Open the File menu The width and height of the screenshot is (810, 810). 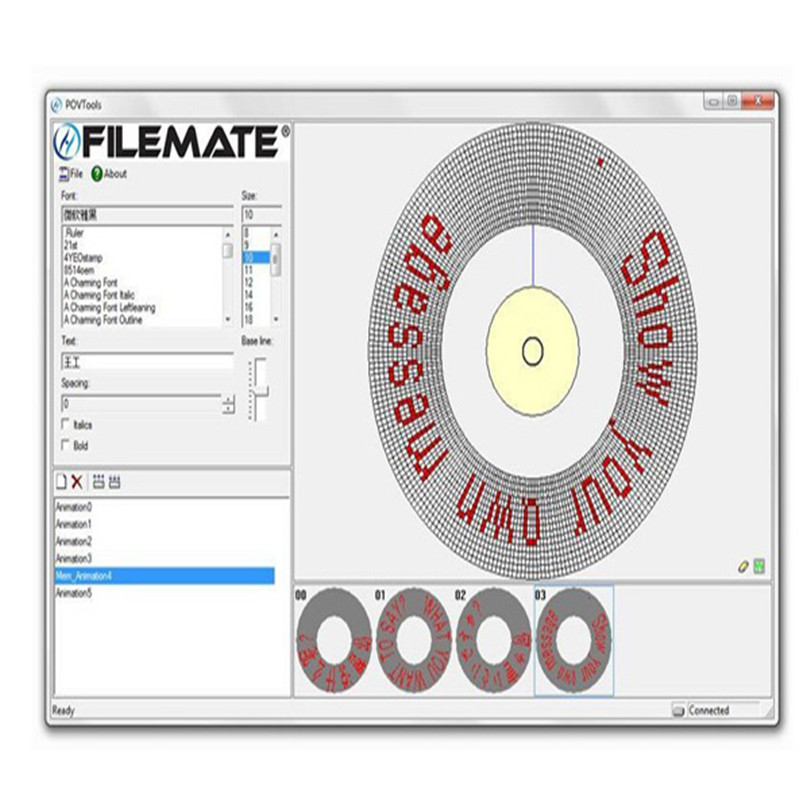click(x=75, y=173)
